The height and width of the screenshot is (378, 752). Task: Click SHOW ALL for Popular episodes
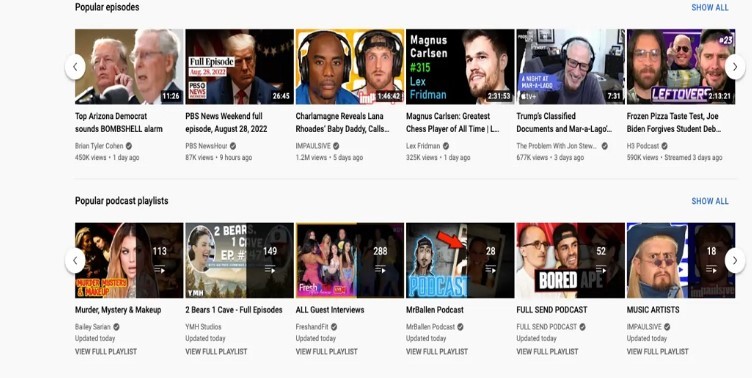coord(709,8)
